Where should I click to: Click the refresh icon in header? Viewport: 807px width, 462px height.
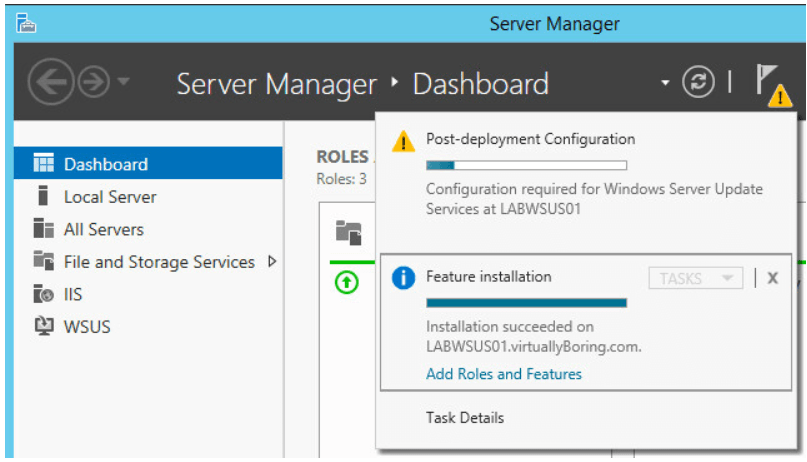(x=698, y=82)
